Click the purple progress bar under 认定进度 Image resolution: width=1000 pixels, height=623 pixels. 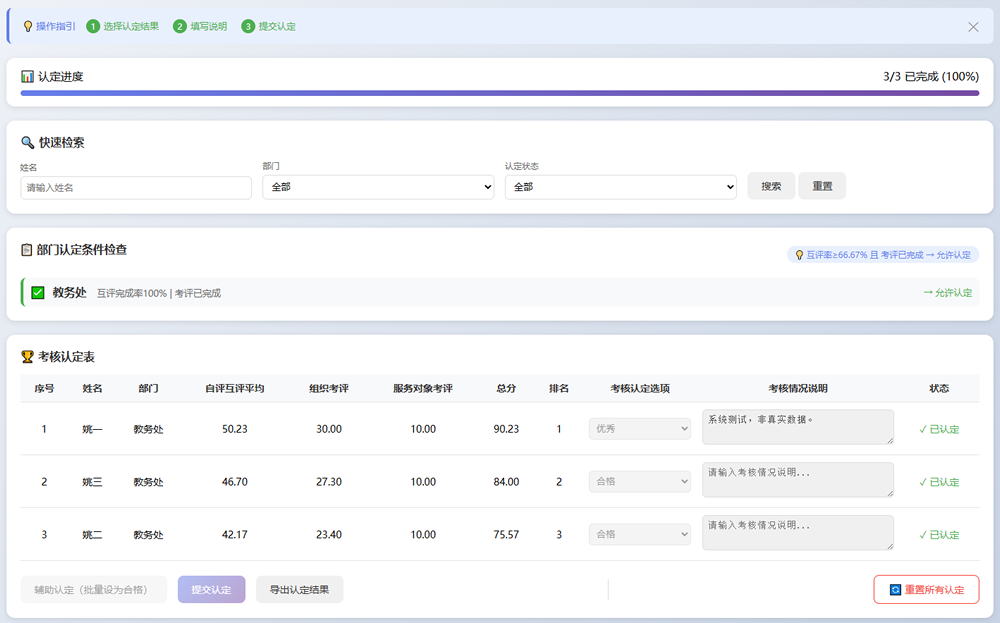[499, 93]
